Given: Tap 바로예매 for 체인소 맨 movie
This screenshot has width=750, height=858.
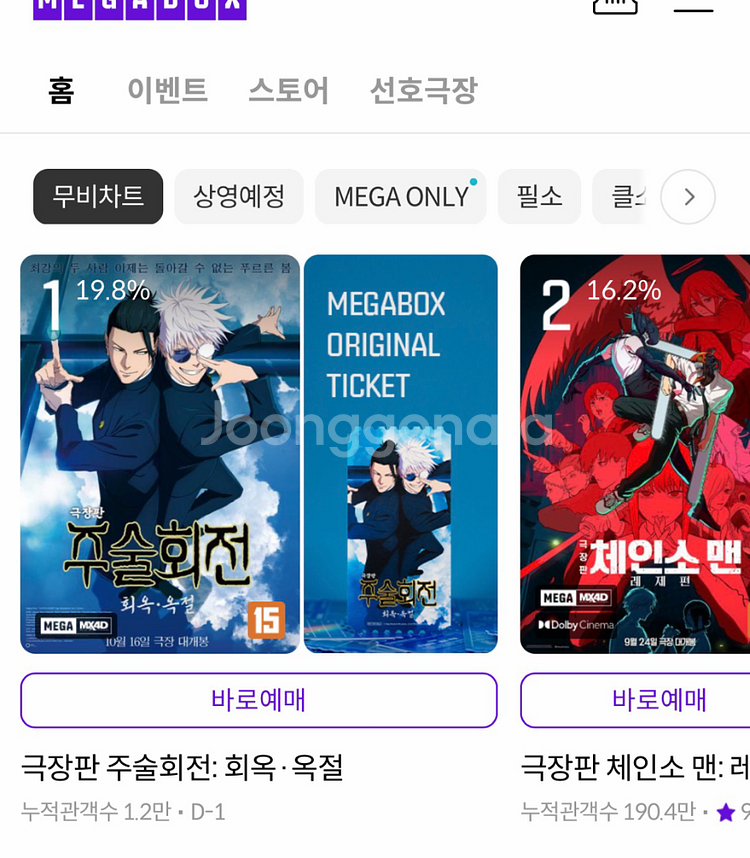Looking at the screenshot, I should pos(635,700).
